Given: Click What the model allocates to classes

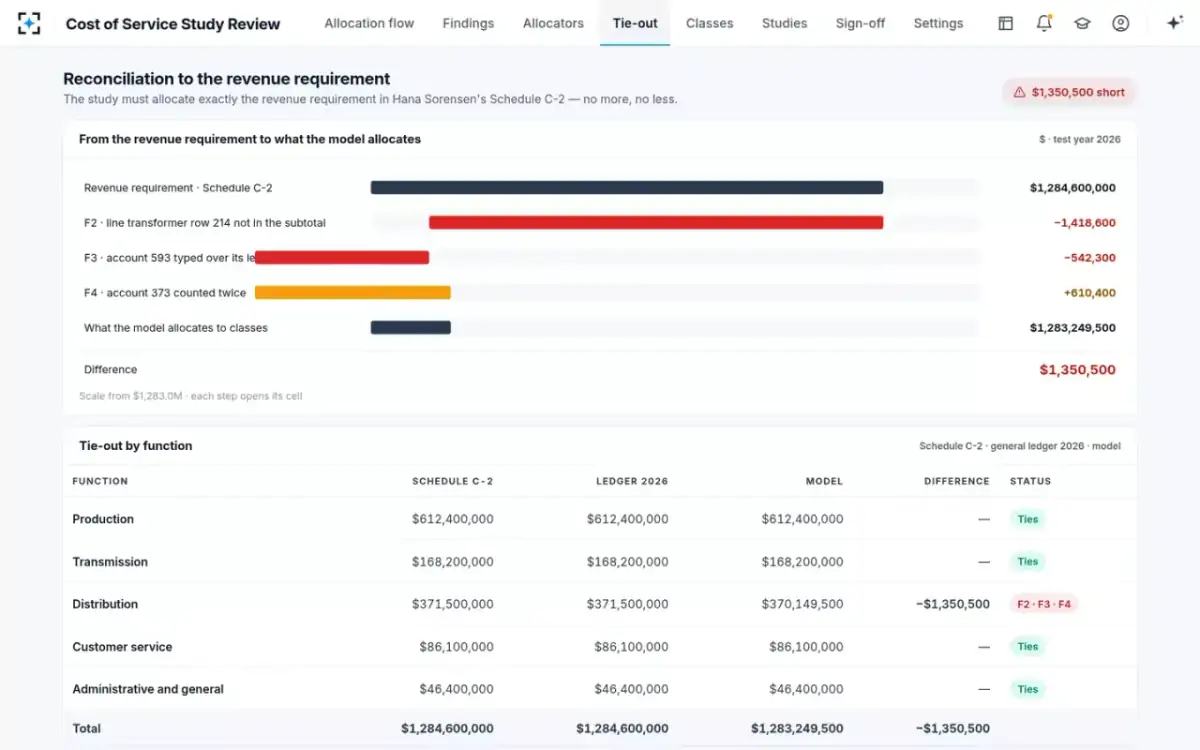Looking at the screenshot, I should tap(176, 328).
